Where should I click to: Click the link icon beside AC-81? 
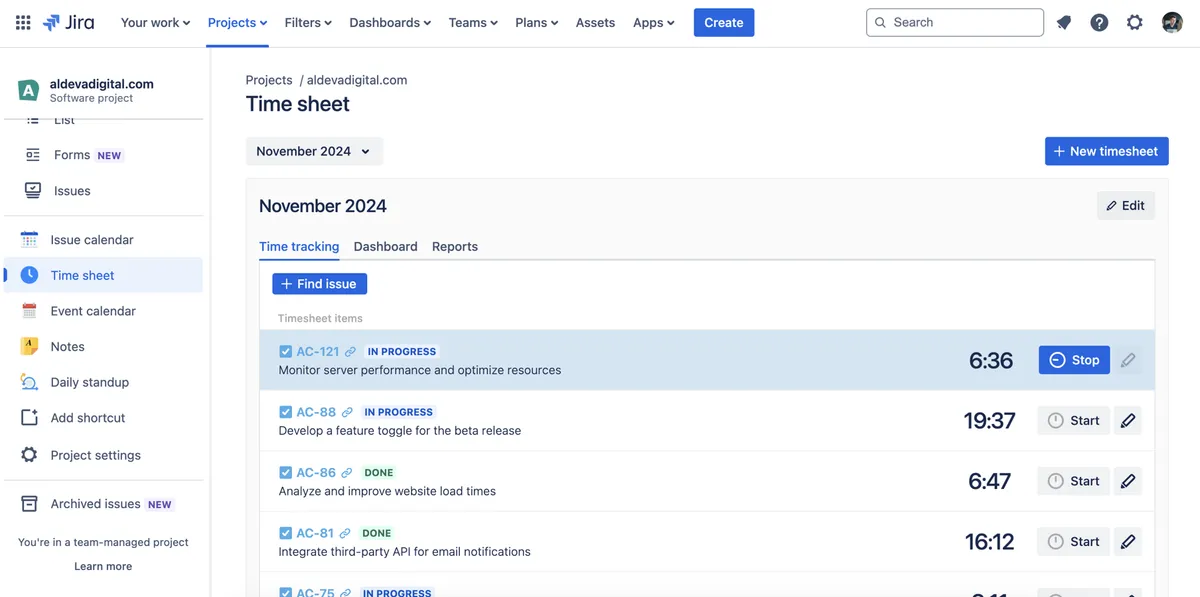pos(345,533)
